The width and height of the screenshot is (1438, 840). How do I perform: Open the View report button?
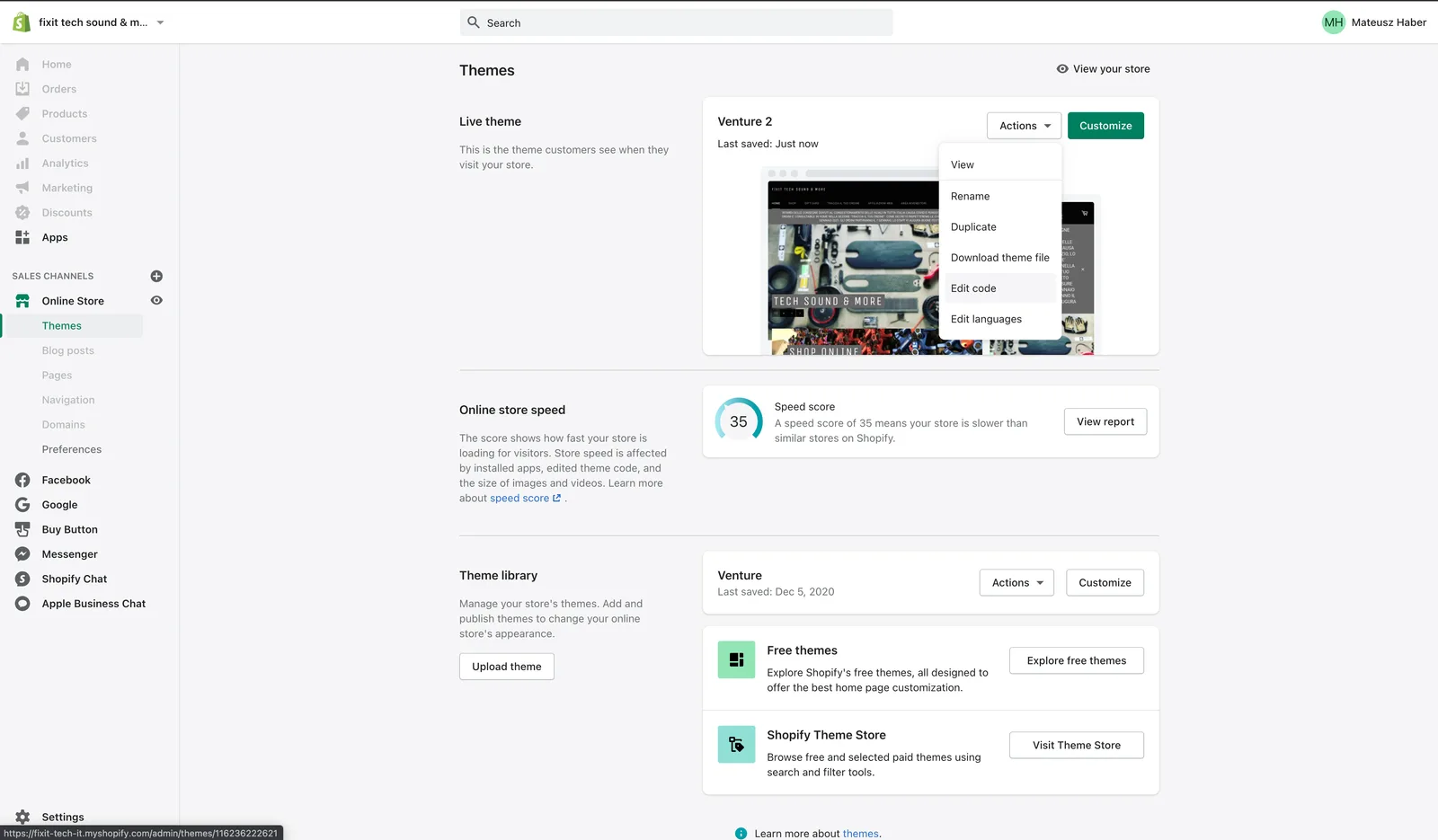click(1105, 421)
